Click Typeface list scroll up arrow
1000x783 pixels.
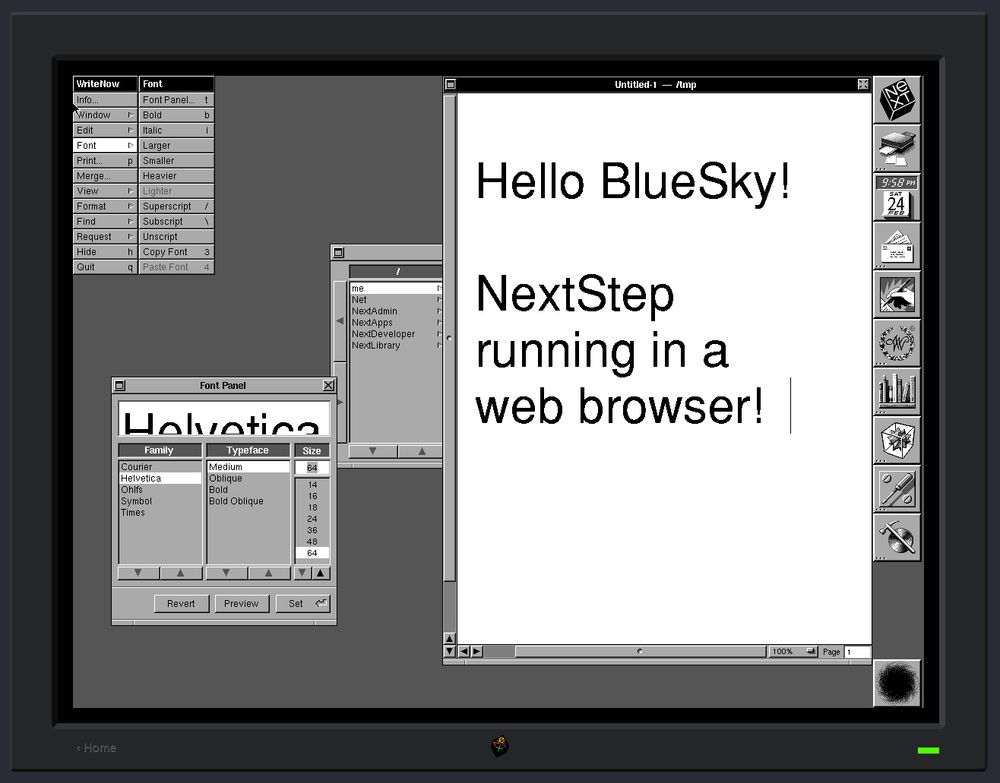[x=269, y=573]
